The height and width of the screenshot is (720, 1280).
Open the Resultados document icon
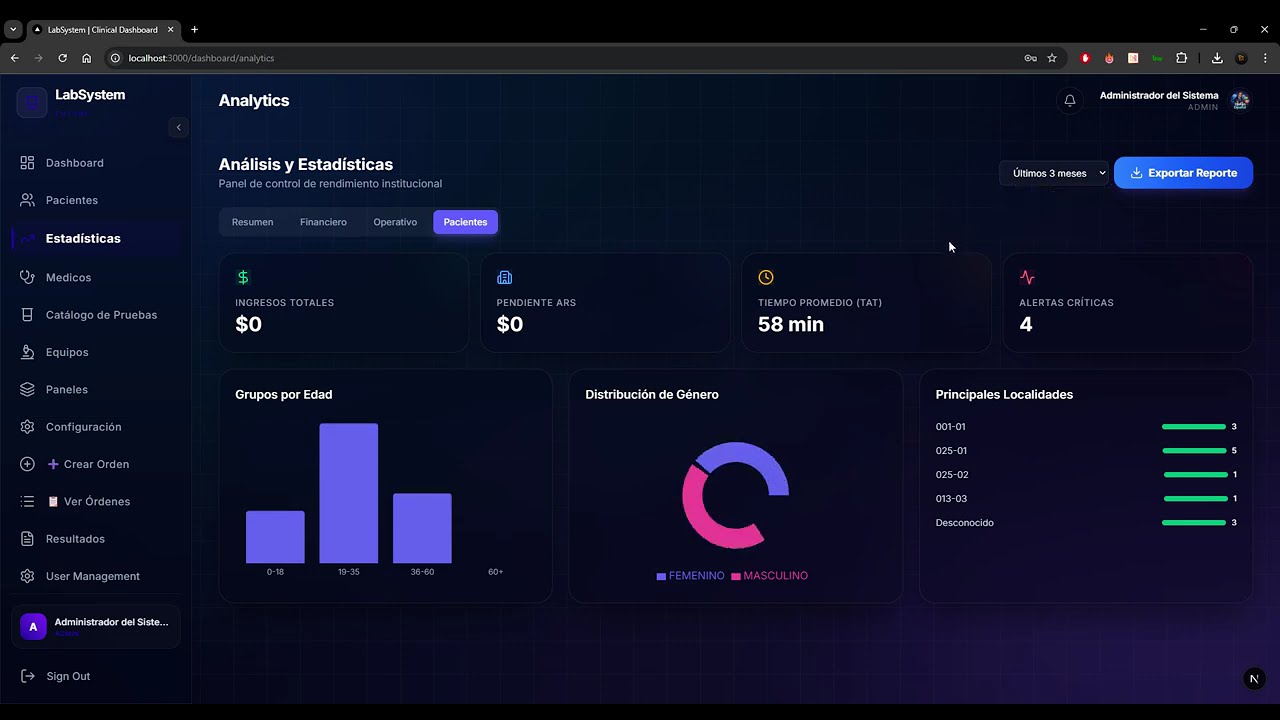pyautogui.click(x=27, y=539)
